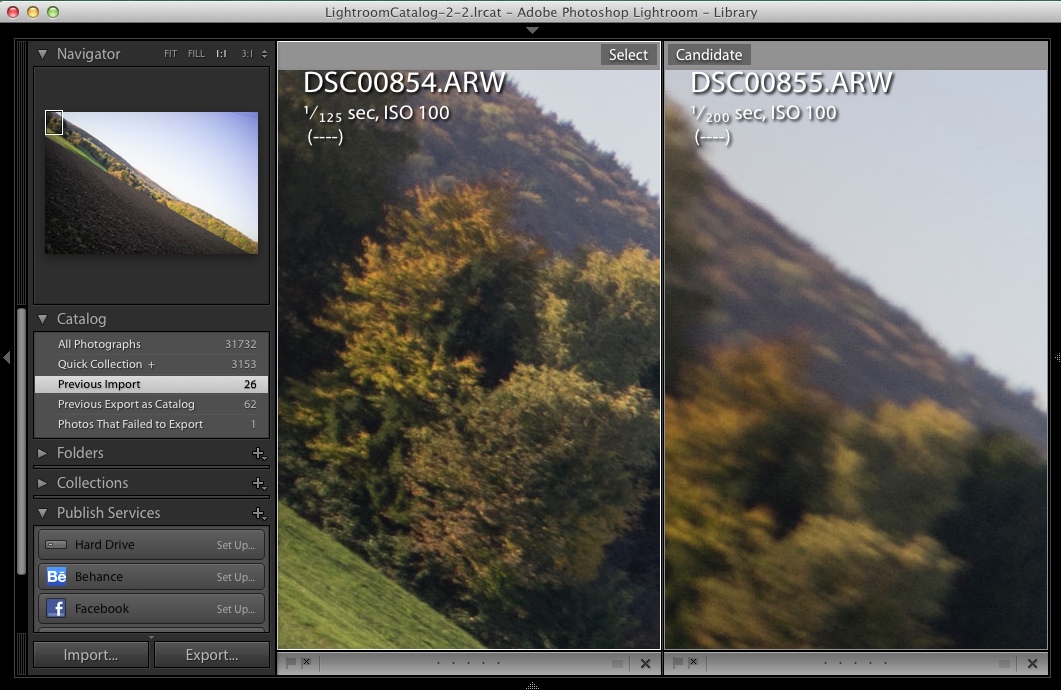
Task: Set star rating on Candidate photo
Action: click(x=855, y=663)
